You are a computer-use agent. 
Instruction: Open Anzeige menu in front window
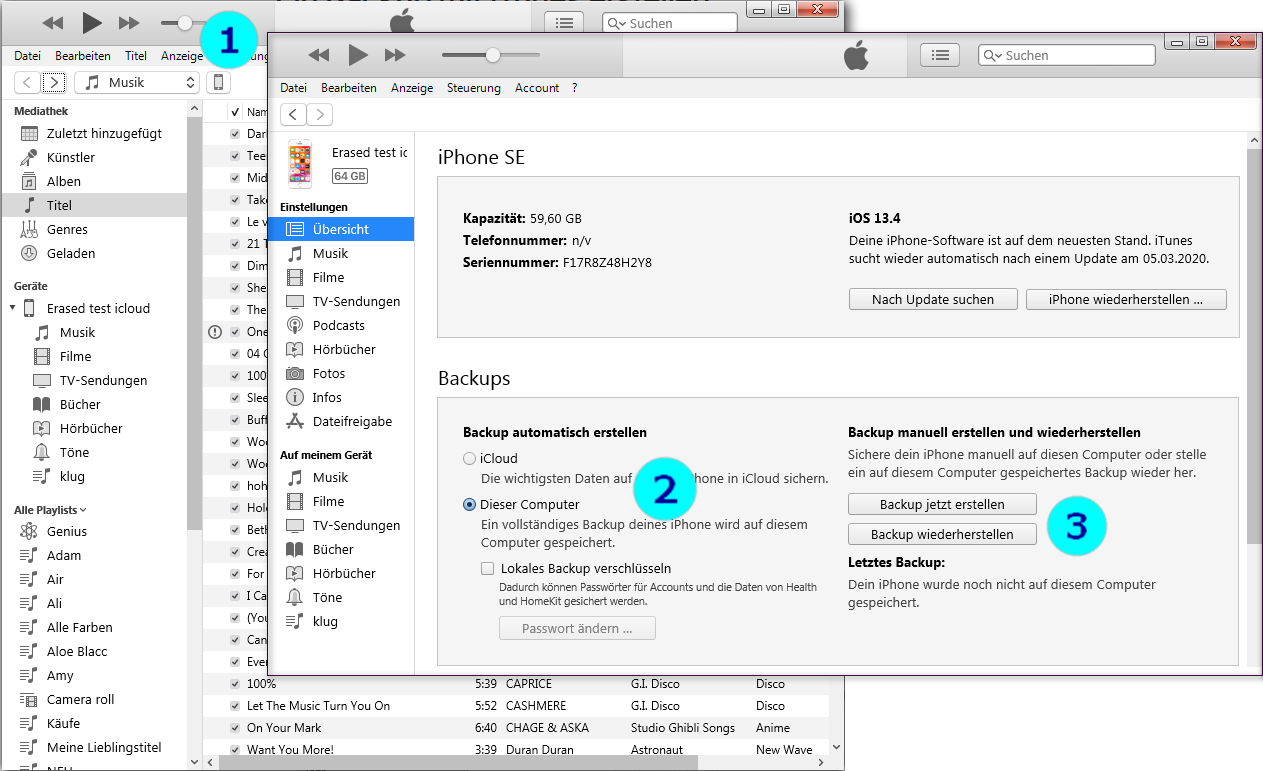click(x=412, y=88)
